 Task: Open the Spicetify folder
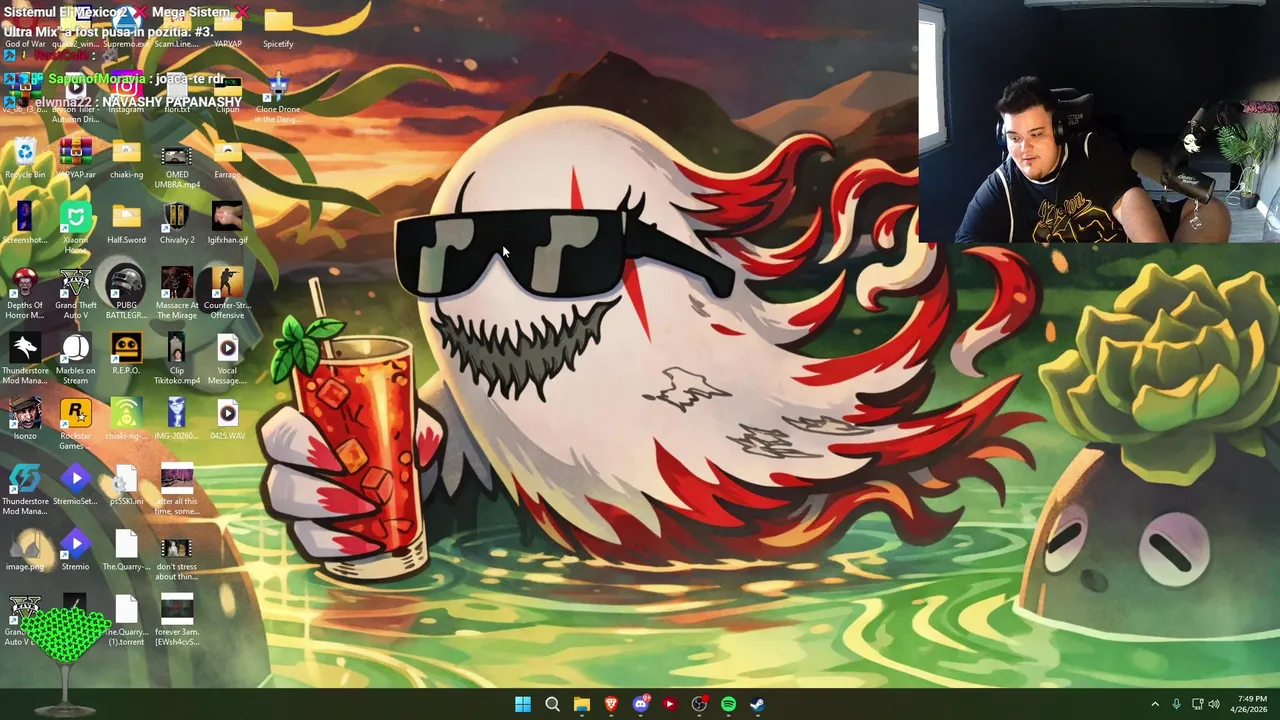point(278,28)
